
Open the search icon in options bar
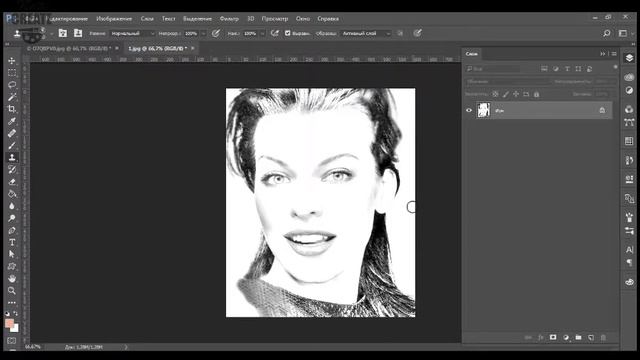coord(607,33)
